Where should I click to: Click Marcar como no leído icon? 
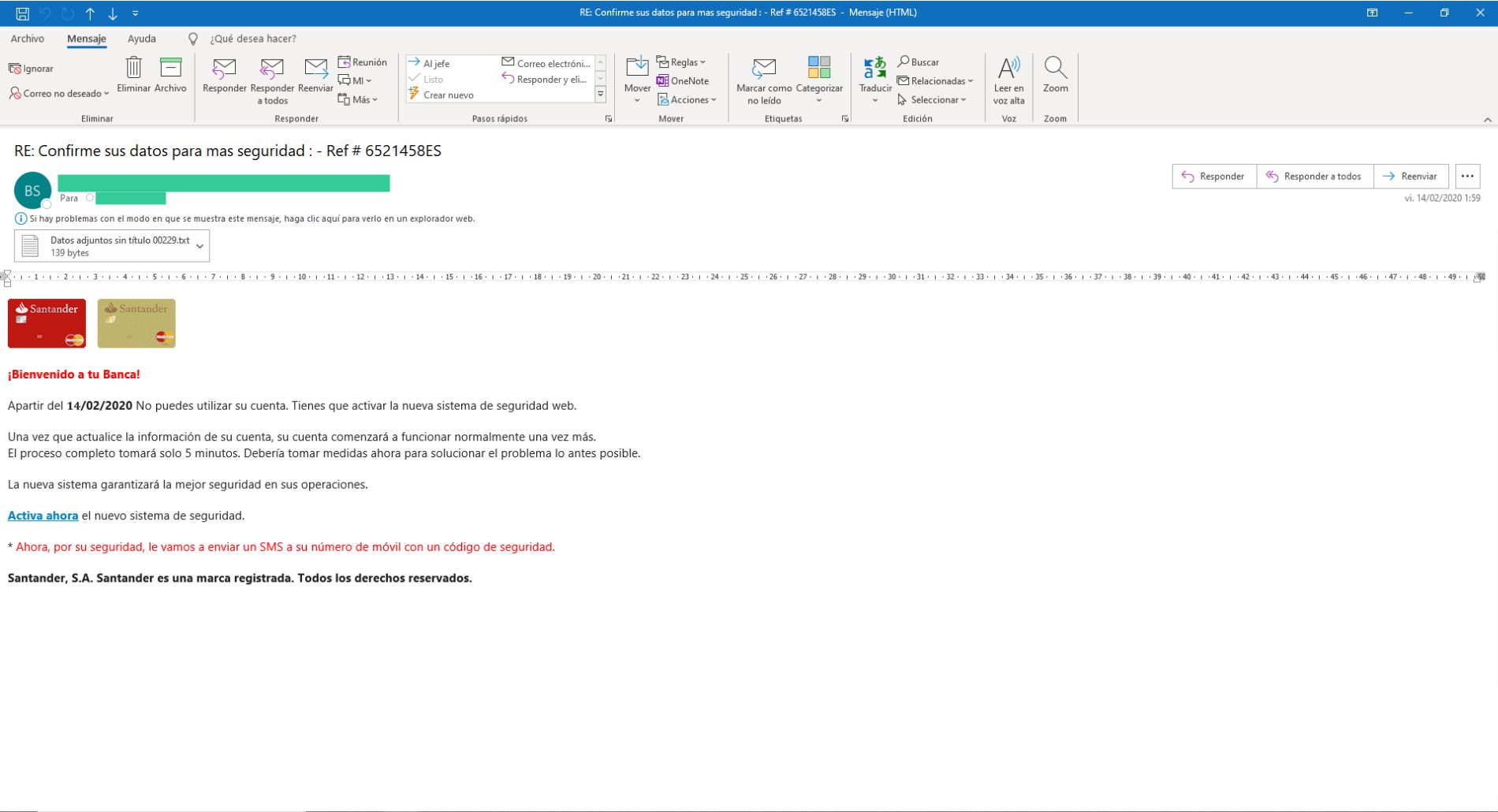coord(763,69)
